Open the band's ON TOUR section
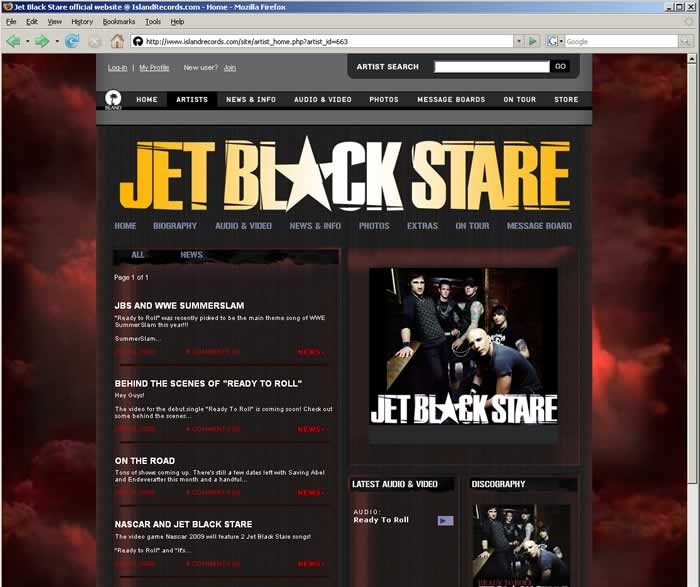 click(472, 226)
